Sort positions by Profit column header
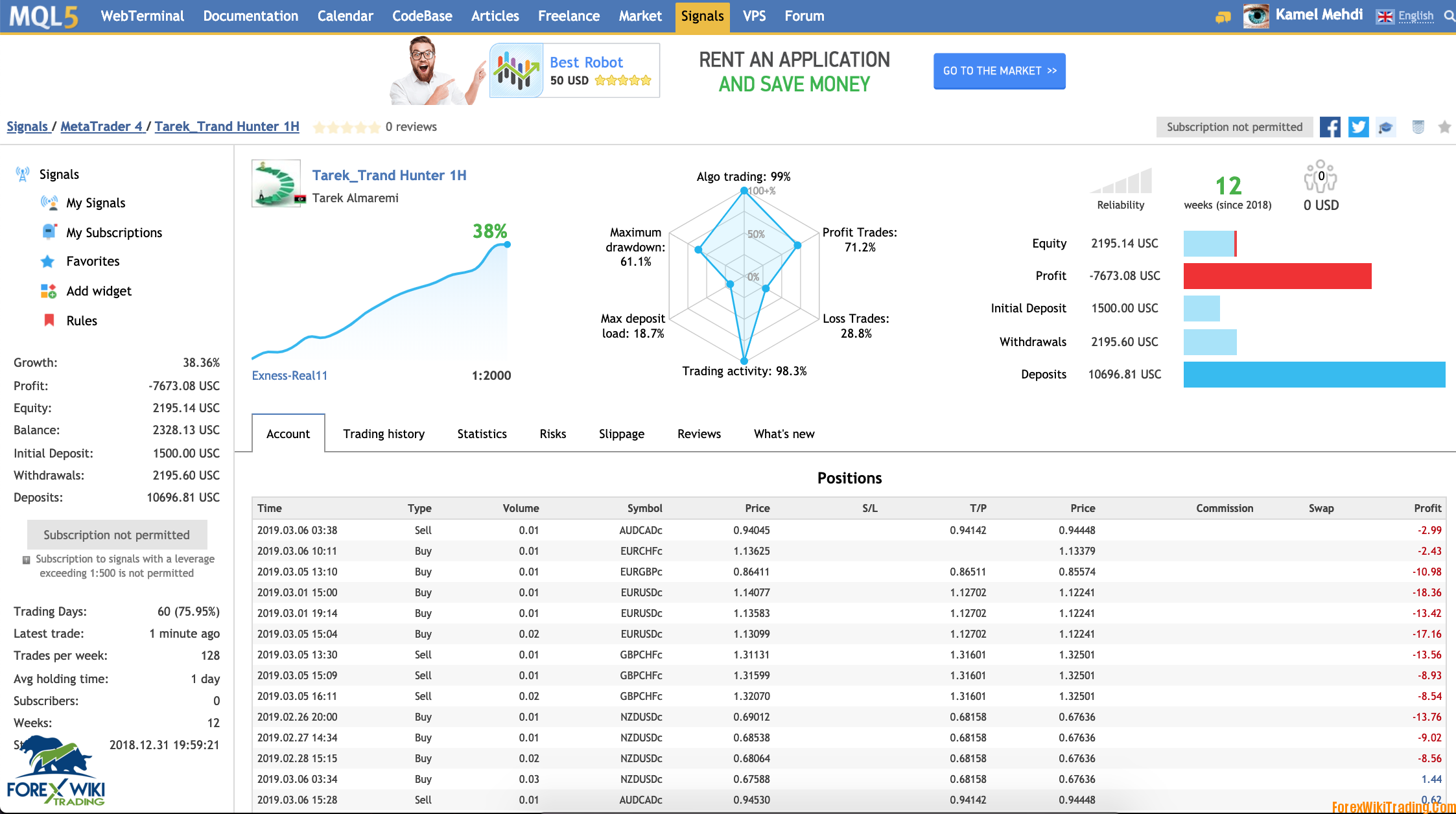Screen dimensions: 1456x814 pyautogui.click(x=1427, y=508)
